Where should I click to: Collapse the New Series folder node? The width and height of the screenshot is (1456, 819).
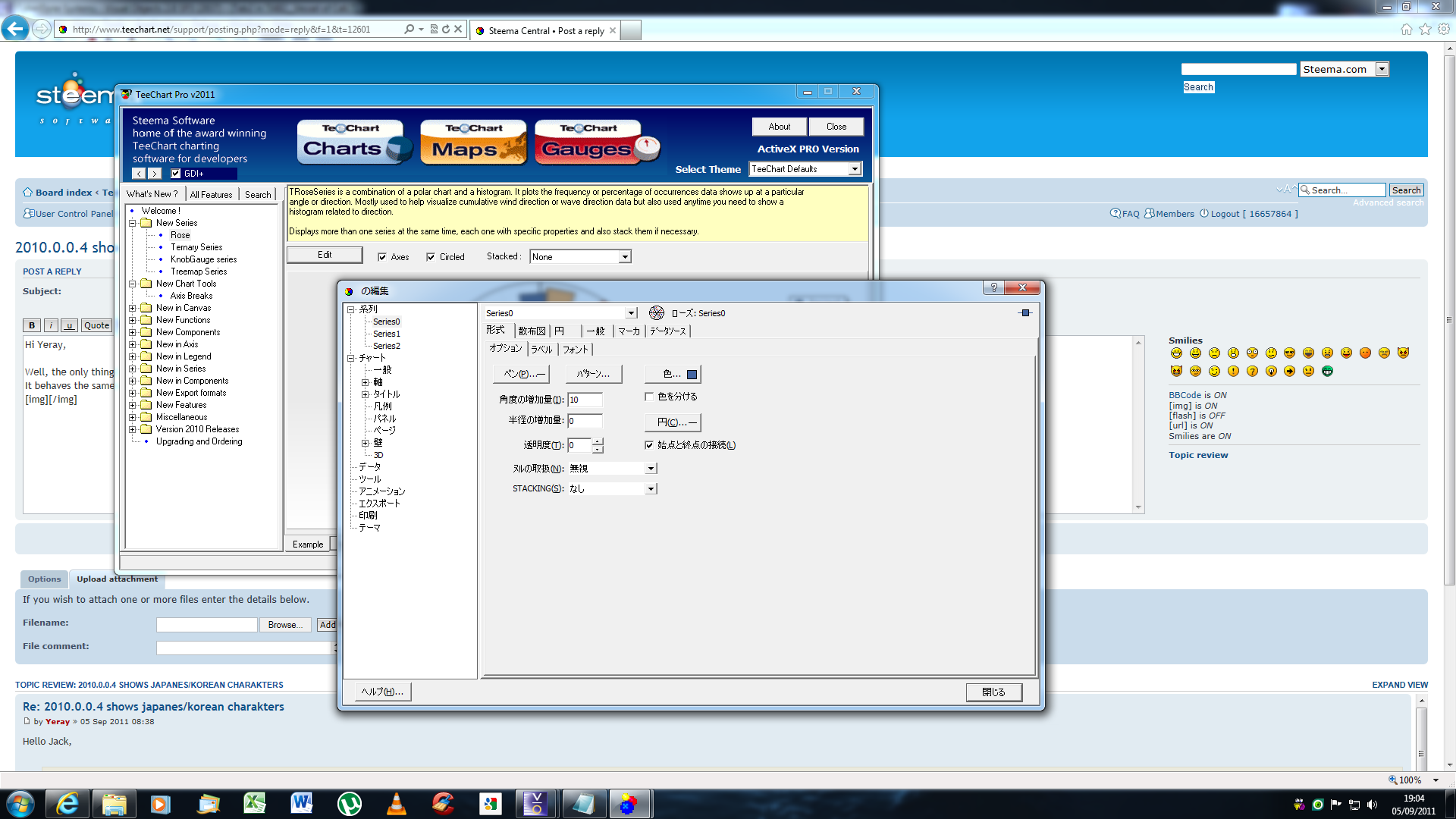tap(132, 223)
